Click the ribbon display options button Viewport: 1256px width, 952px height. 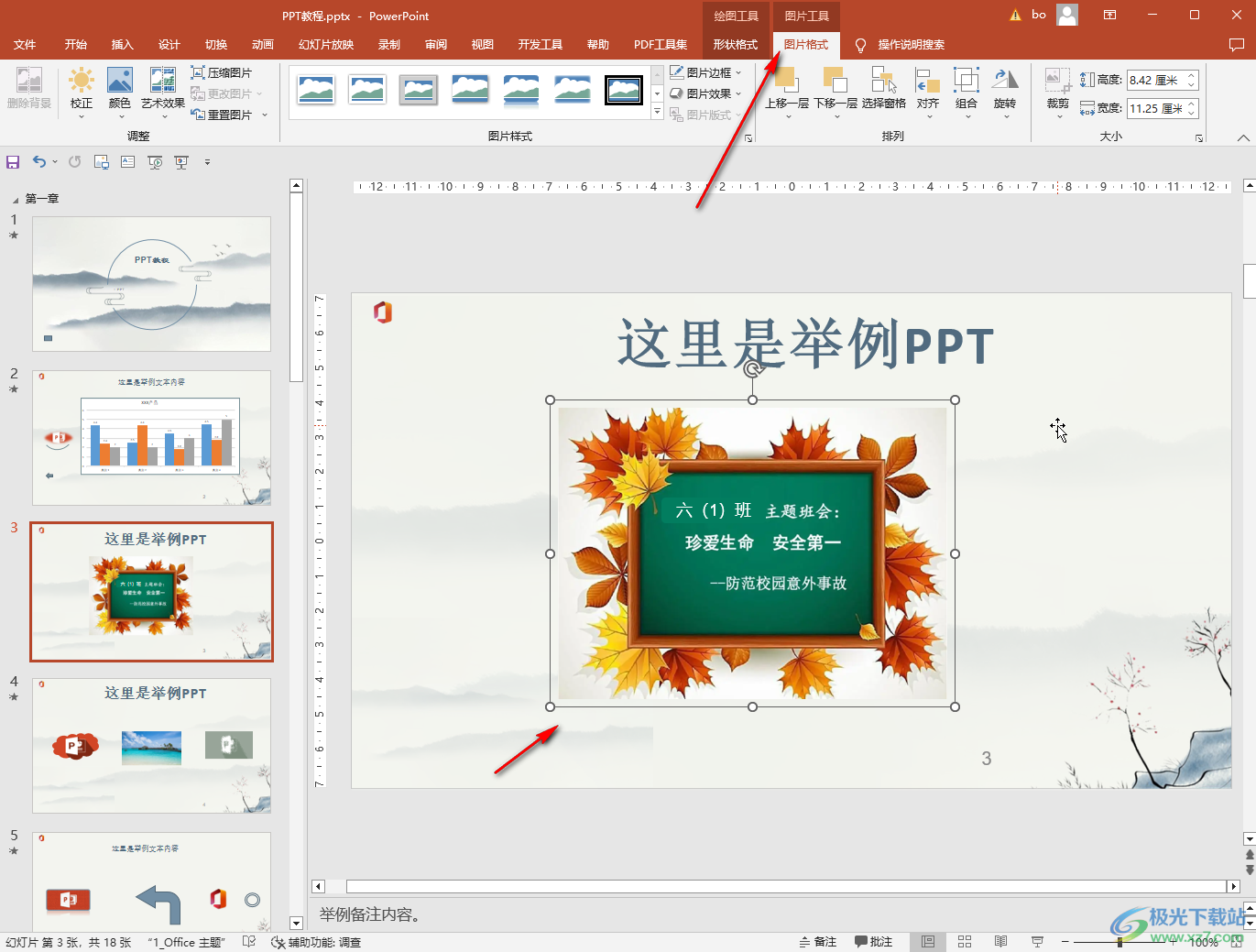[1109, 15]
